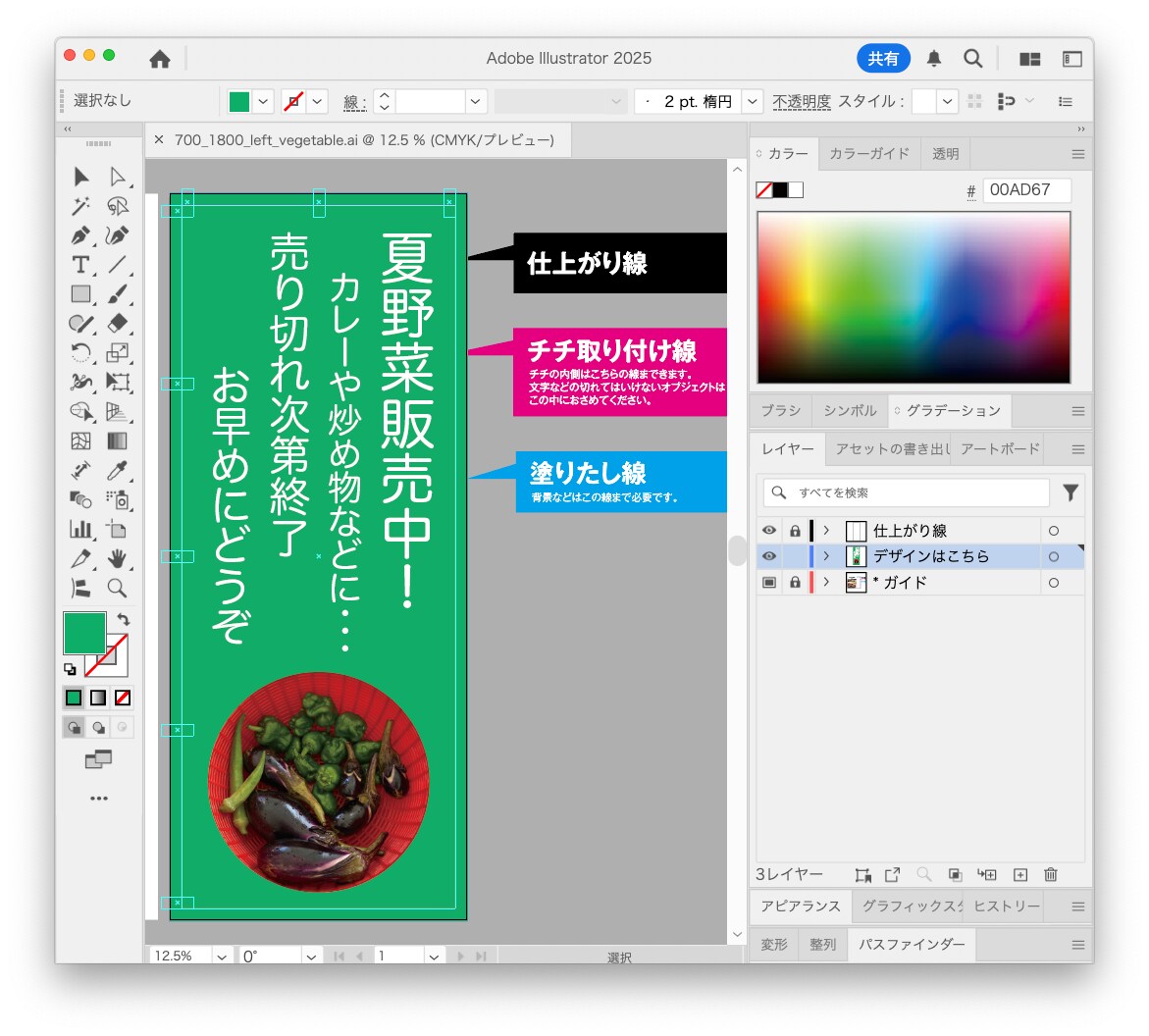Toggle visibility of the ガイド layer
This screenshot has width=1149, height=1036.
pyautogui.click(x=768, y=583)
